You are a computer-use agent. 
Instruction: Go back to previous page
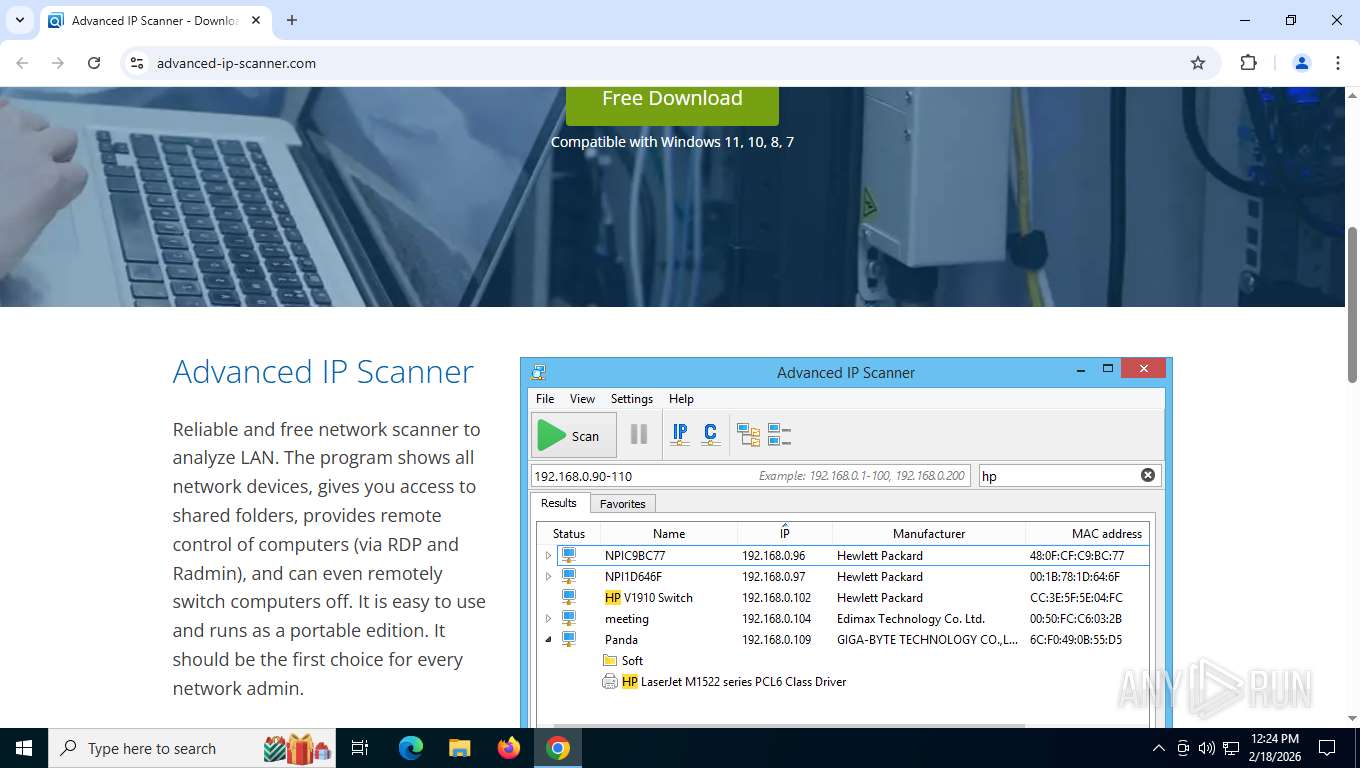22,63
